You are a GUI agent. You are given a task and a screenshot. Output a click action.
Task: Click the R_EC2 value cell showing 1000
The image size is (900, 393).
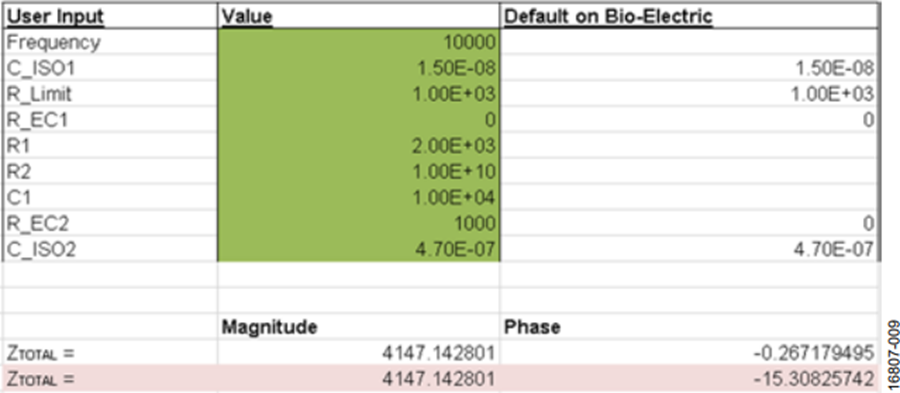coord(359,223)
